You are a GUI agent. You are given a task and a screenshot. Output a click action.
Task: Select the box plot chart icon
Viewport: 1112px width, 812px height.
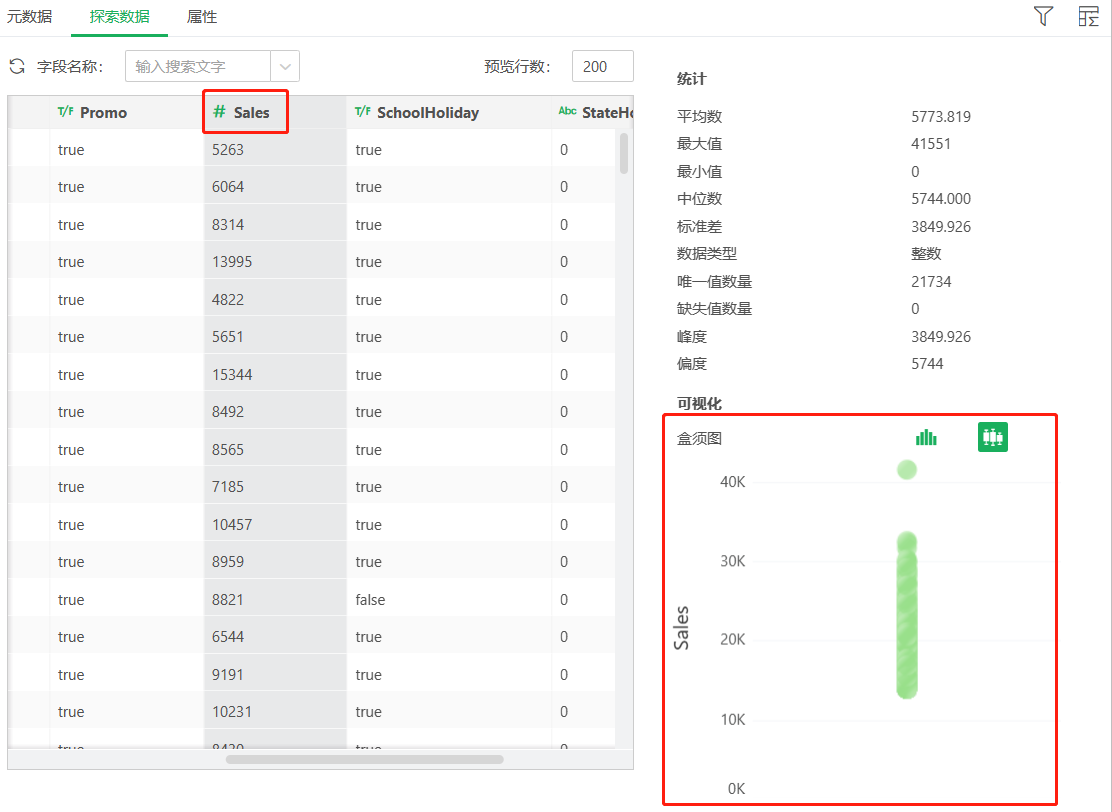[x=992, y=437]
